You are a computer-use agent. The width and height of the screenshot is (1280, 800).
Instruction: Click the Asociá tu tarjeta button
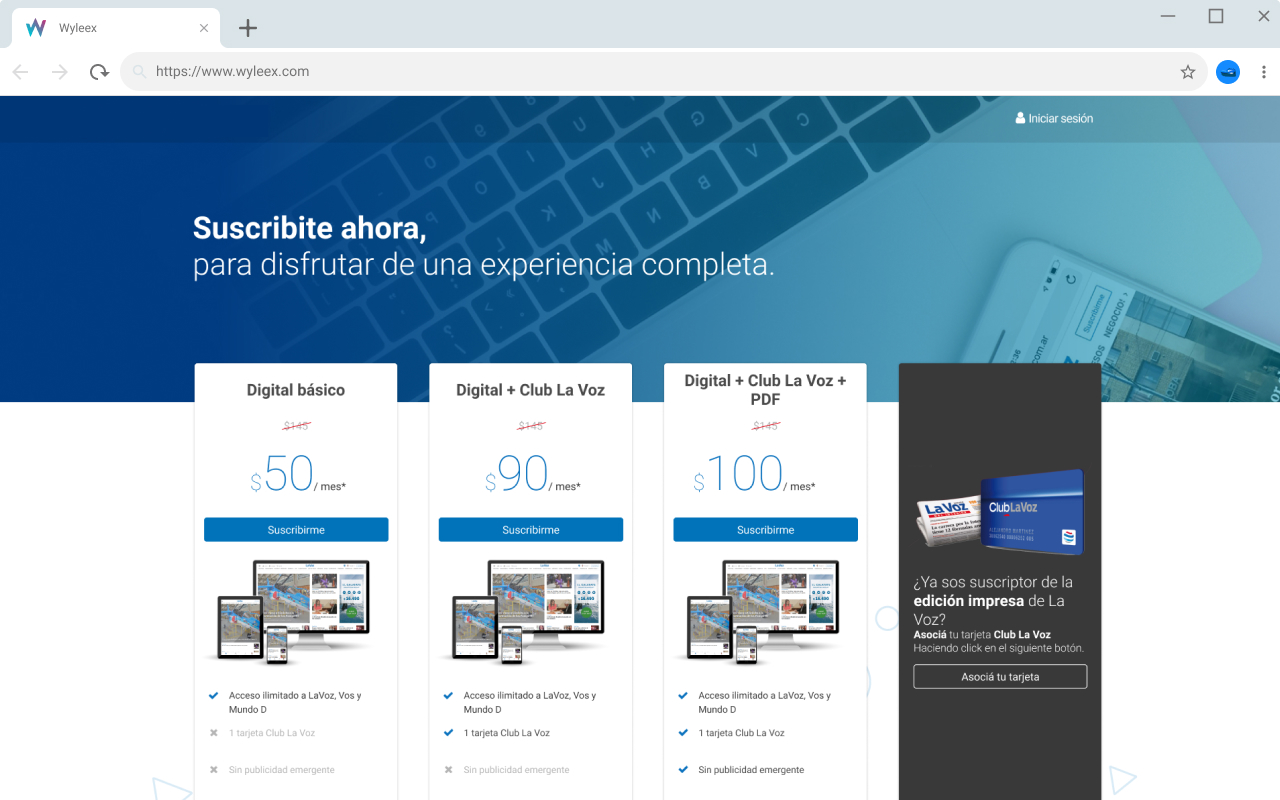coord(1000,677)
